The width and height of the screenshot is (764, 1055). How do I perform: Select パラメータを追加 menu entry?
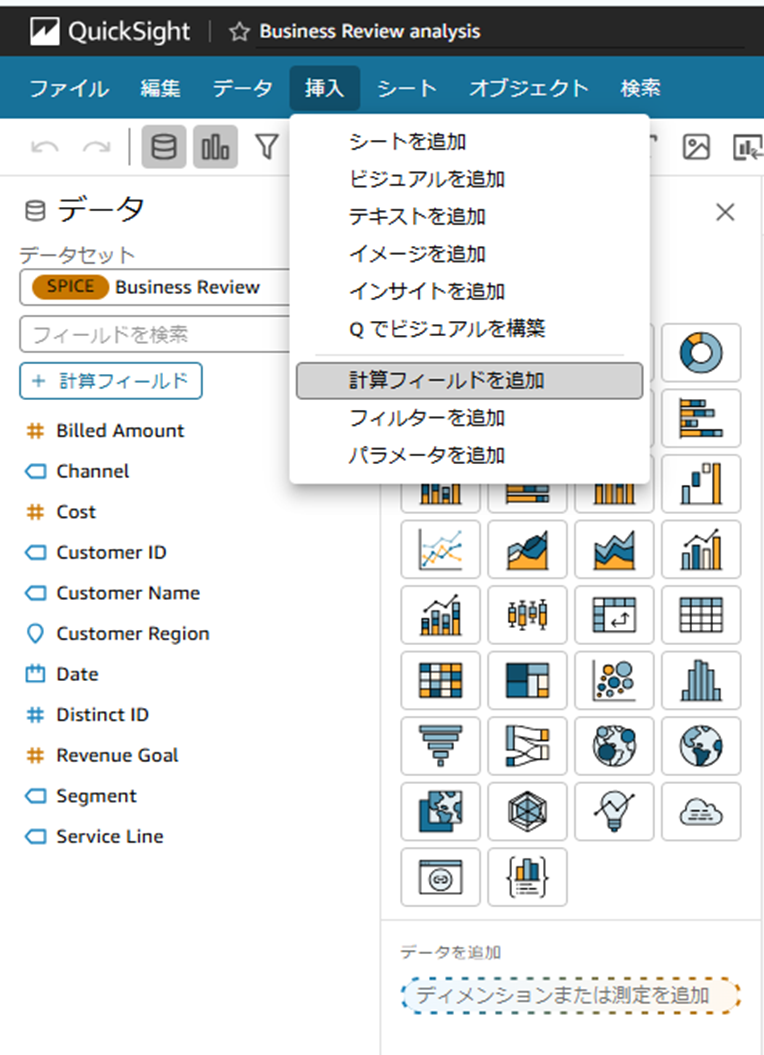pyautogui.click(x=469, y=456)
